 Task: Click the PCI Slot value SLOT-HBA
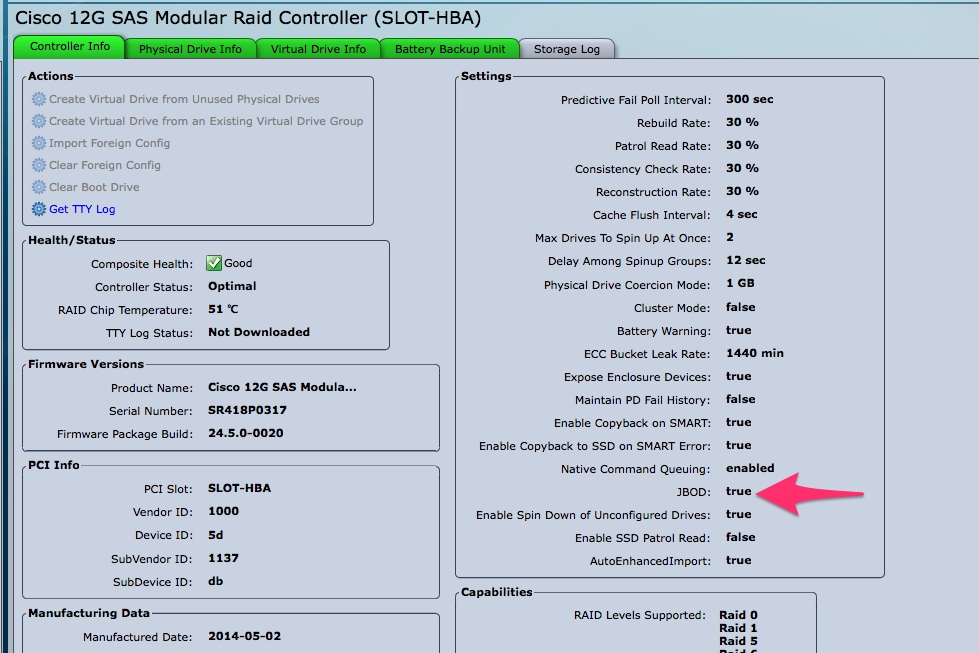(x=239, y=488)
